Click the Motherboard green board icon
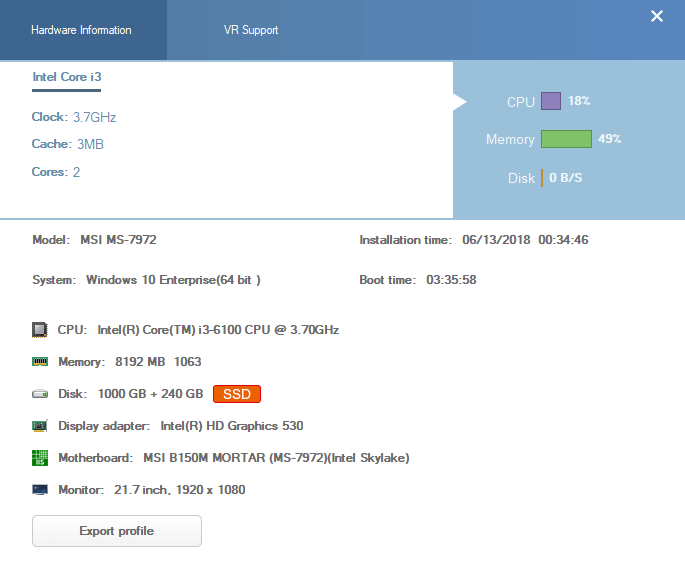The height and width of the screenshot is (565, 685). (40, 458)
